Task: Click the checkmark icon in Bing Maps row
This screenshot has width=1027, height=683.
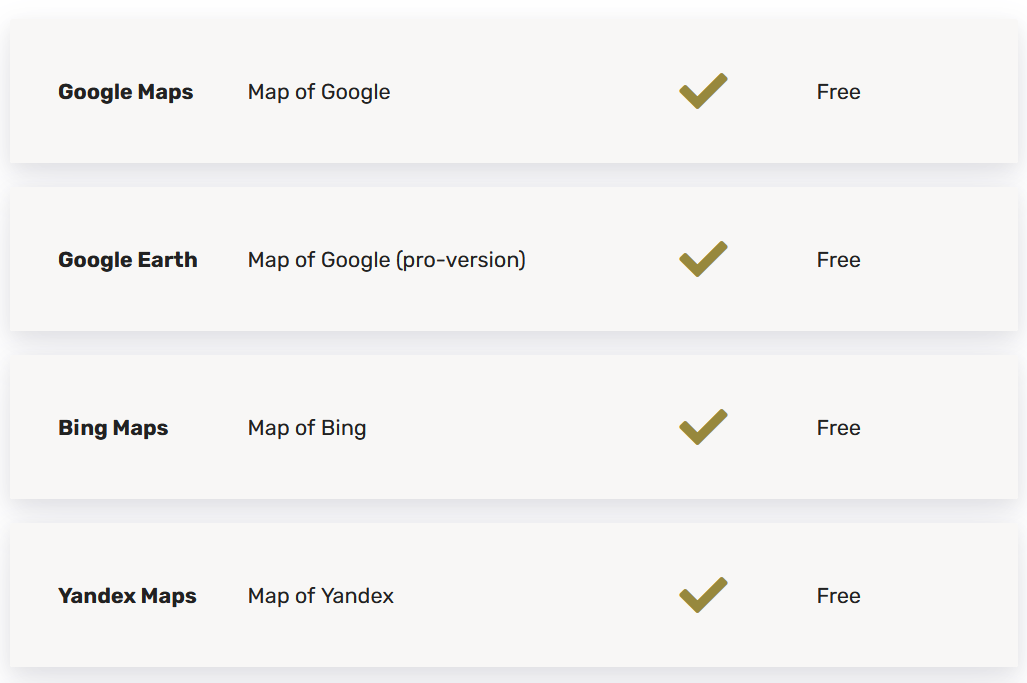Action: [703, 427]
